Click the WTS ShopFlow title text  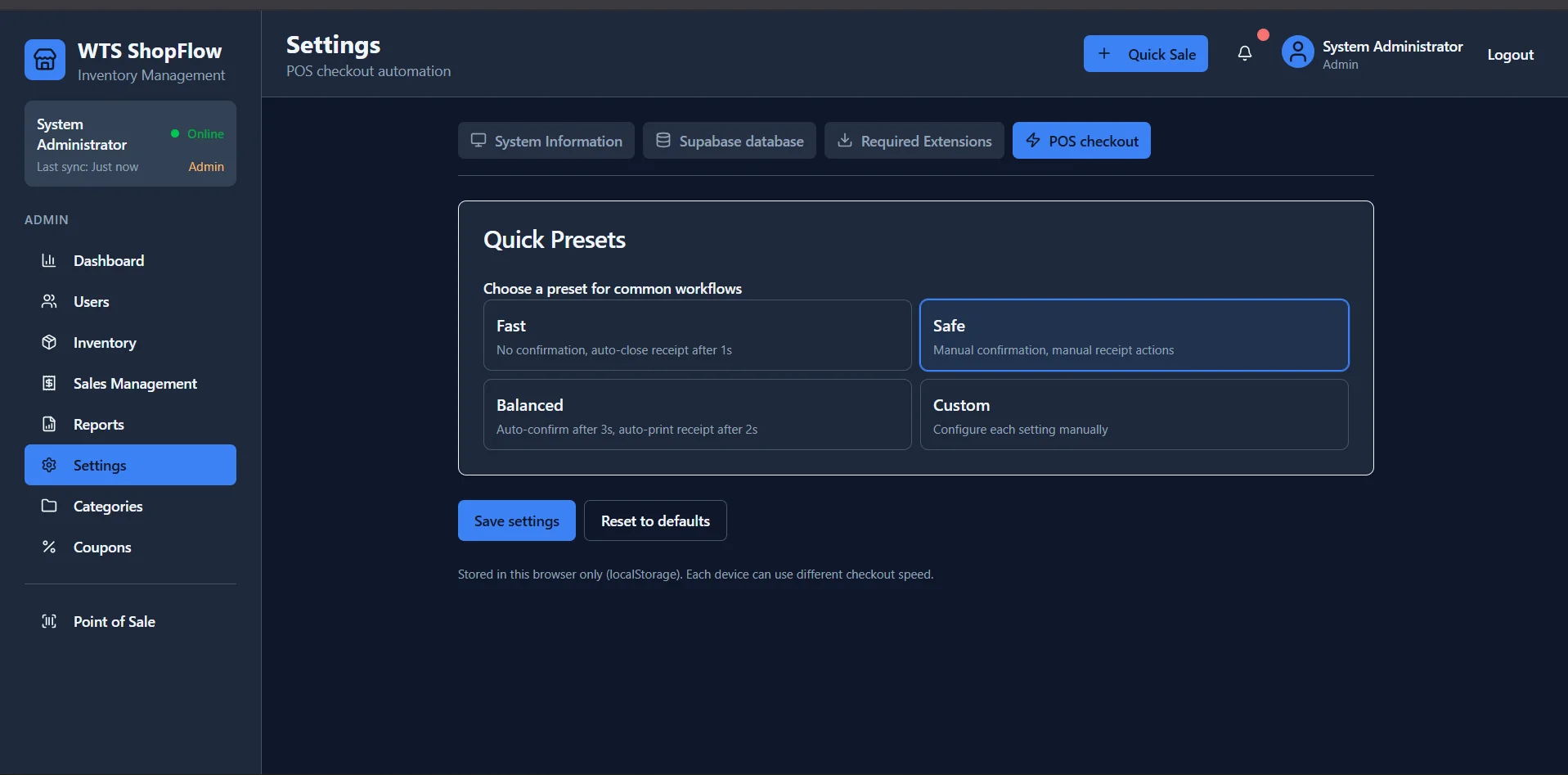click(150, 51)
